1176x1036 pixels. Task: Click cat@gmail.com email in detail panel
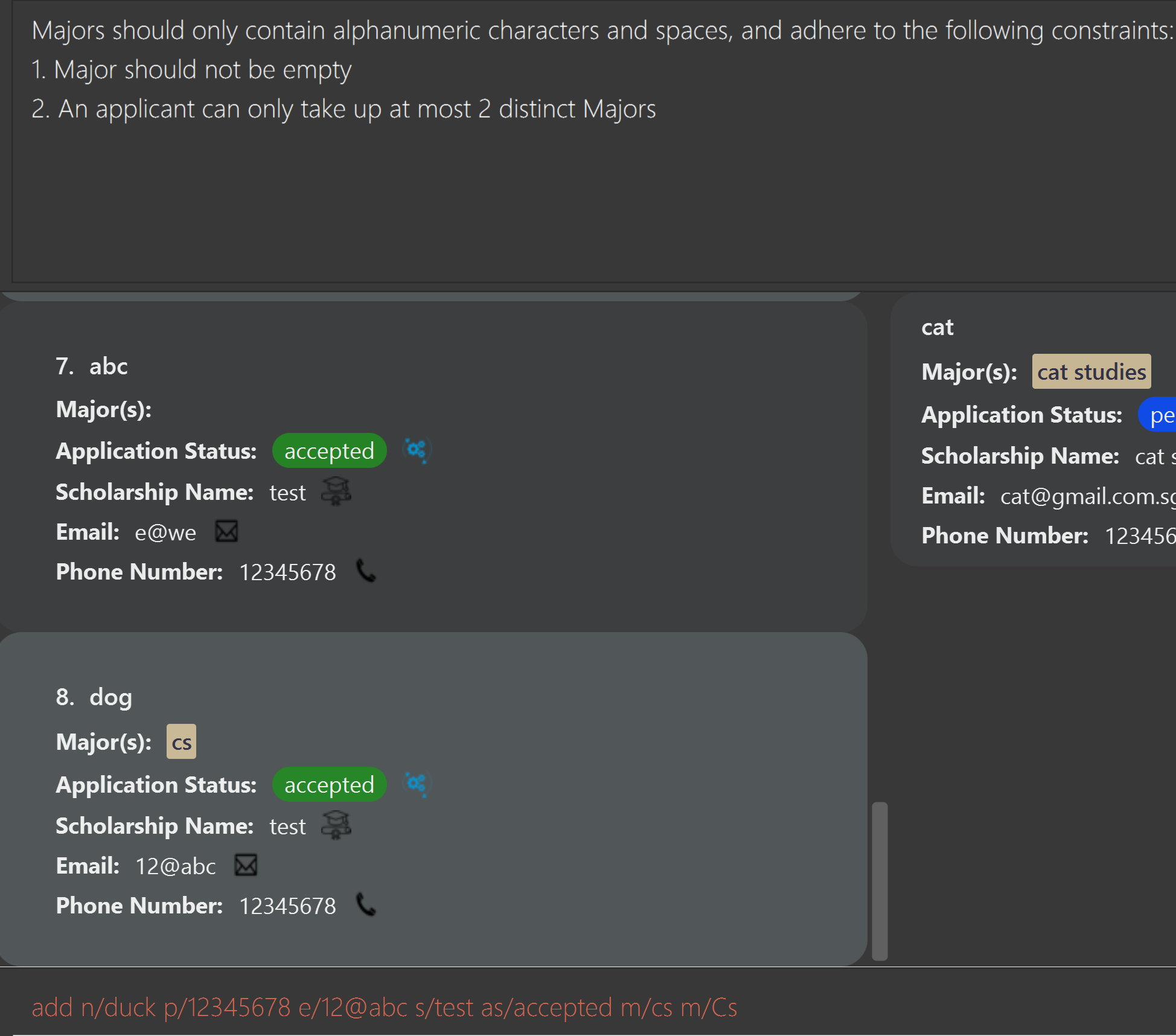pyautogui.click(x=1087, y=496)
